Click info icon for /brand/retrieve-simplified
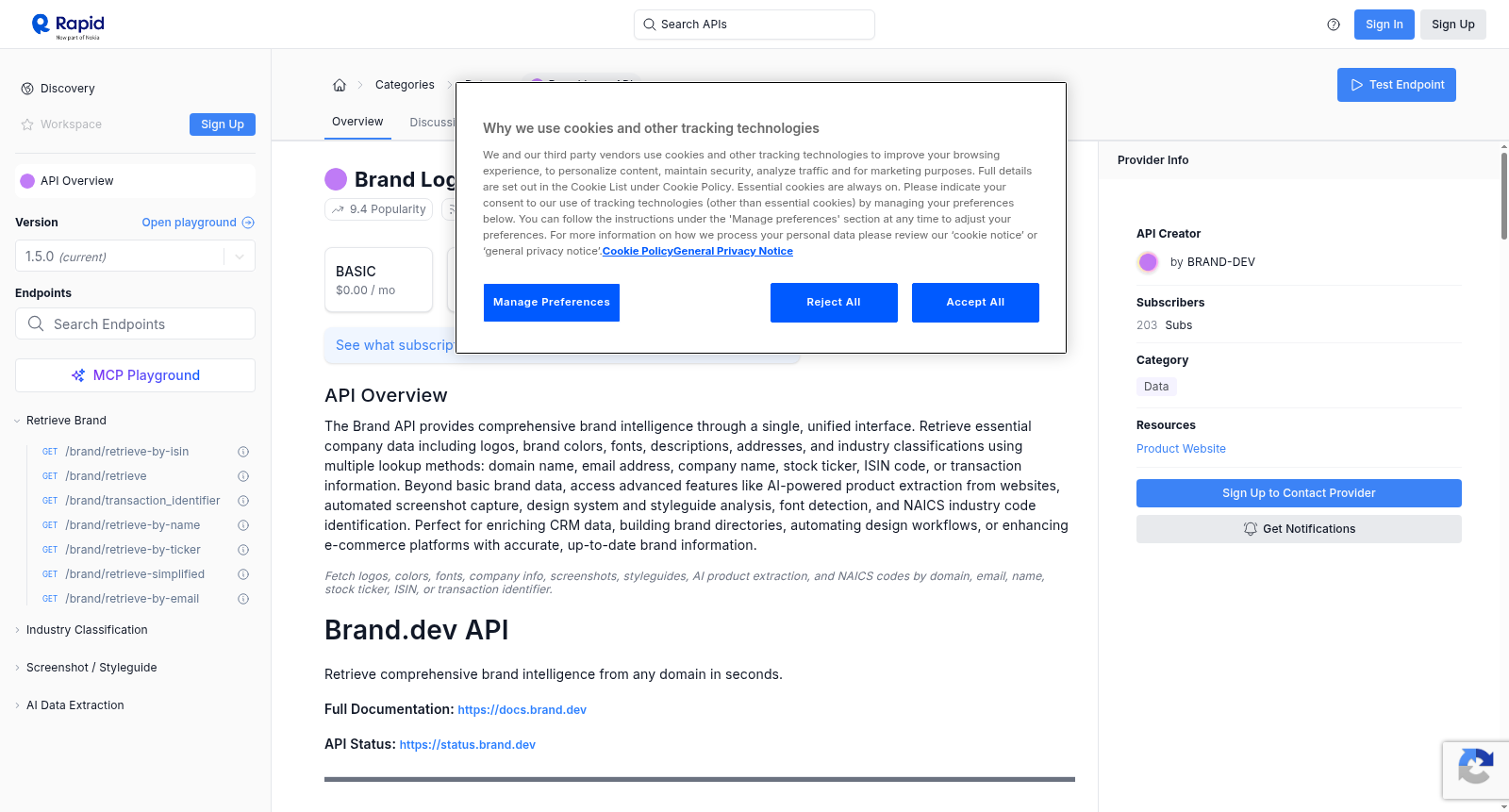This screenshot has width=1509, height=812. click(243, 574)
